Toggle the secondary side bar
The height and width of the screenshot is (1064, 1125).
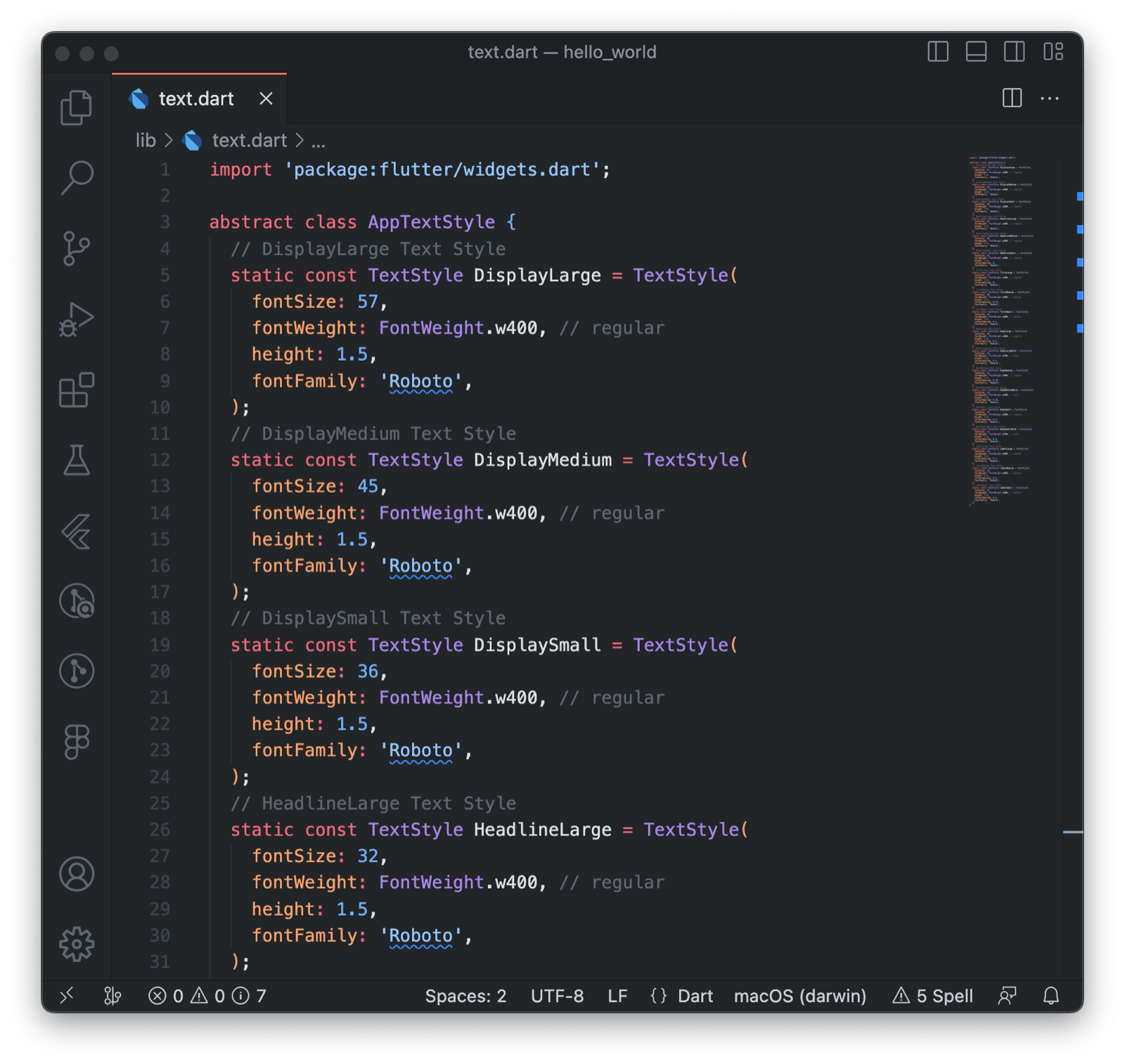[1014, 52]
